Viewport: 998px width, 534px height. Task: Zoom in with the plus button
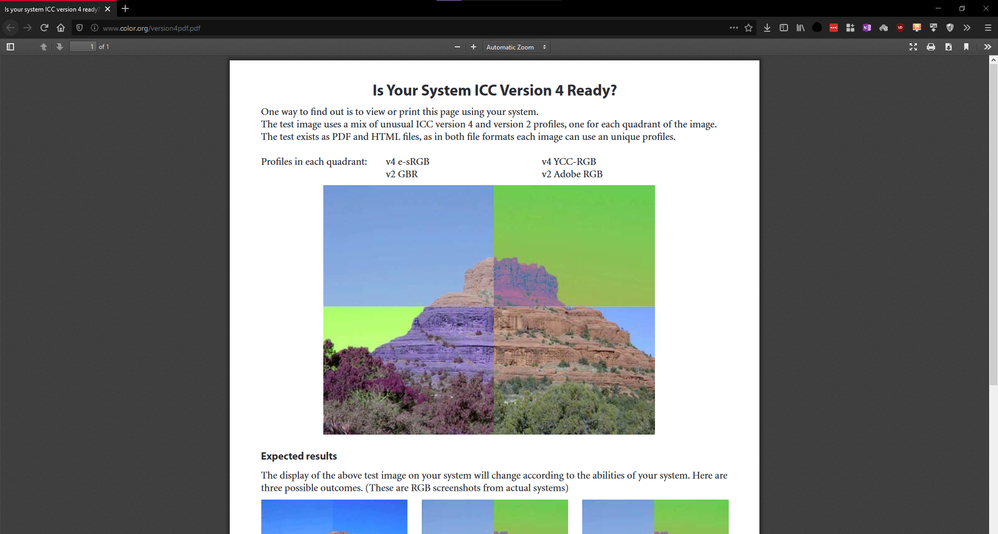coord(473,46)
